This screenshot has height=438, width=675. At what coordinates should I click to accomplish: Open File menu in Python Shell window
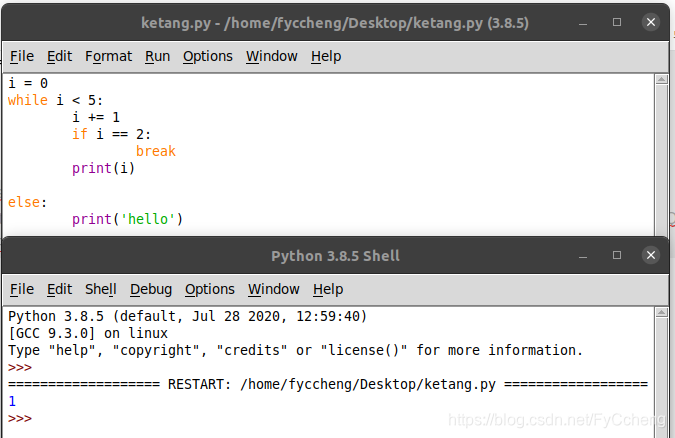22,289
